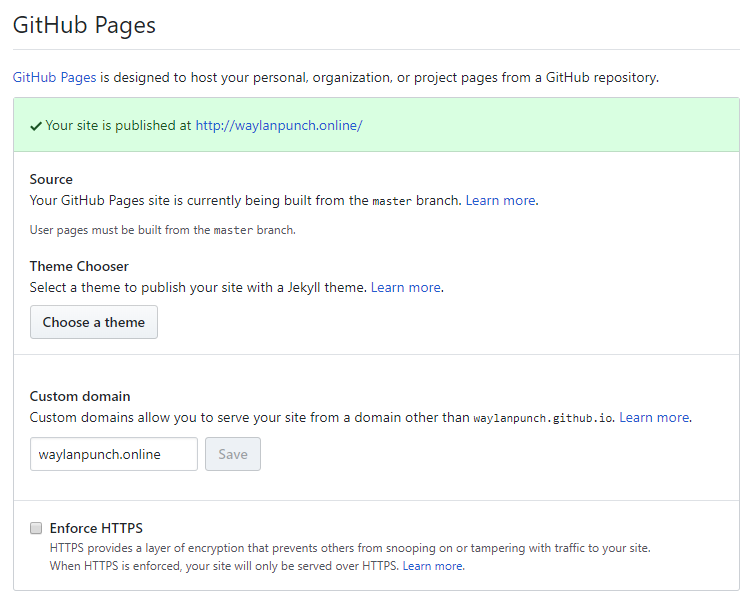Image resolution: width=753 pixels, height=604 pixels.
Task: Open the GitHub Pages intro link
Action: coord(54,77)
